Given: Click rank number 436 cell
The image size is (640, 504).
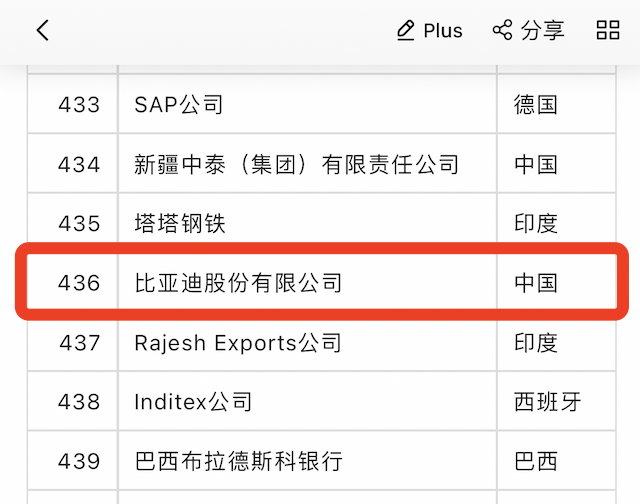Looking at the screenshot, I should (x=79, y=283).
